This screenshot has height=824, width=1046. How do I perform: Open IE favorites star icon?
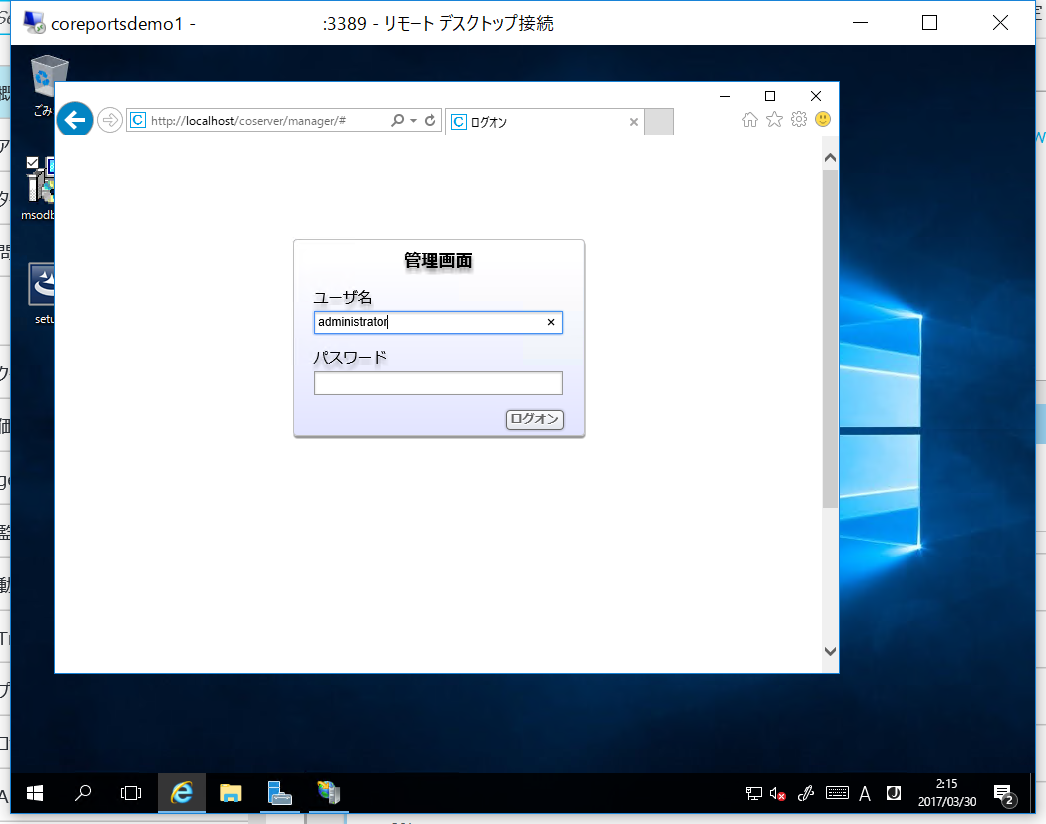(774, 119)
